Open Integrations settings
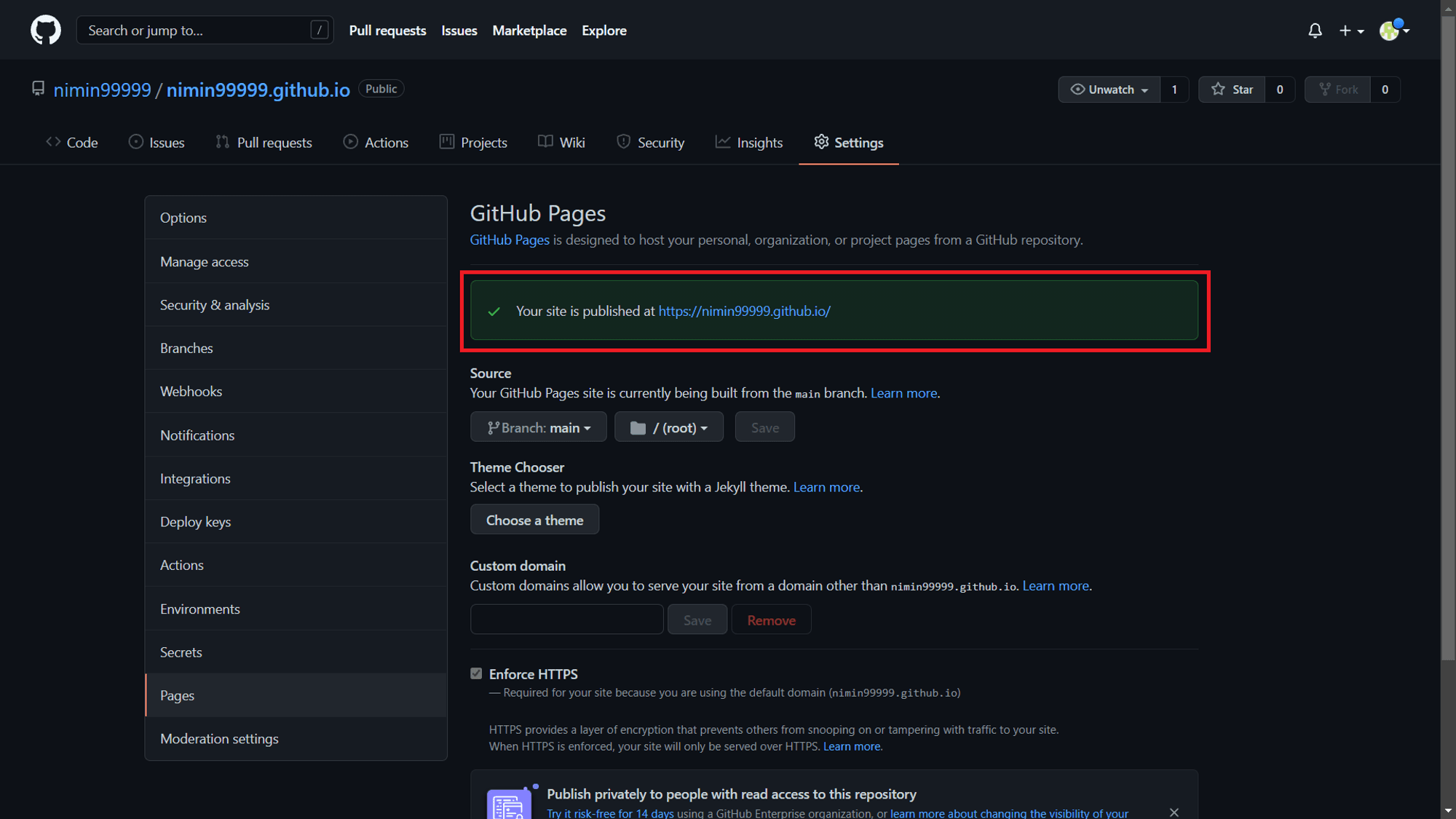Viewport: 1456px width, 819px height. coord(296,478)
